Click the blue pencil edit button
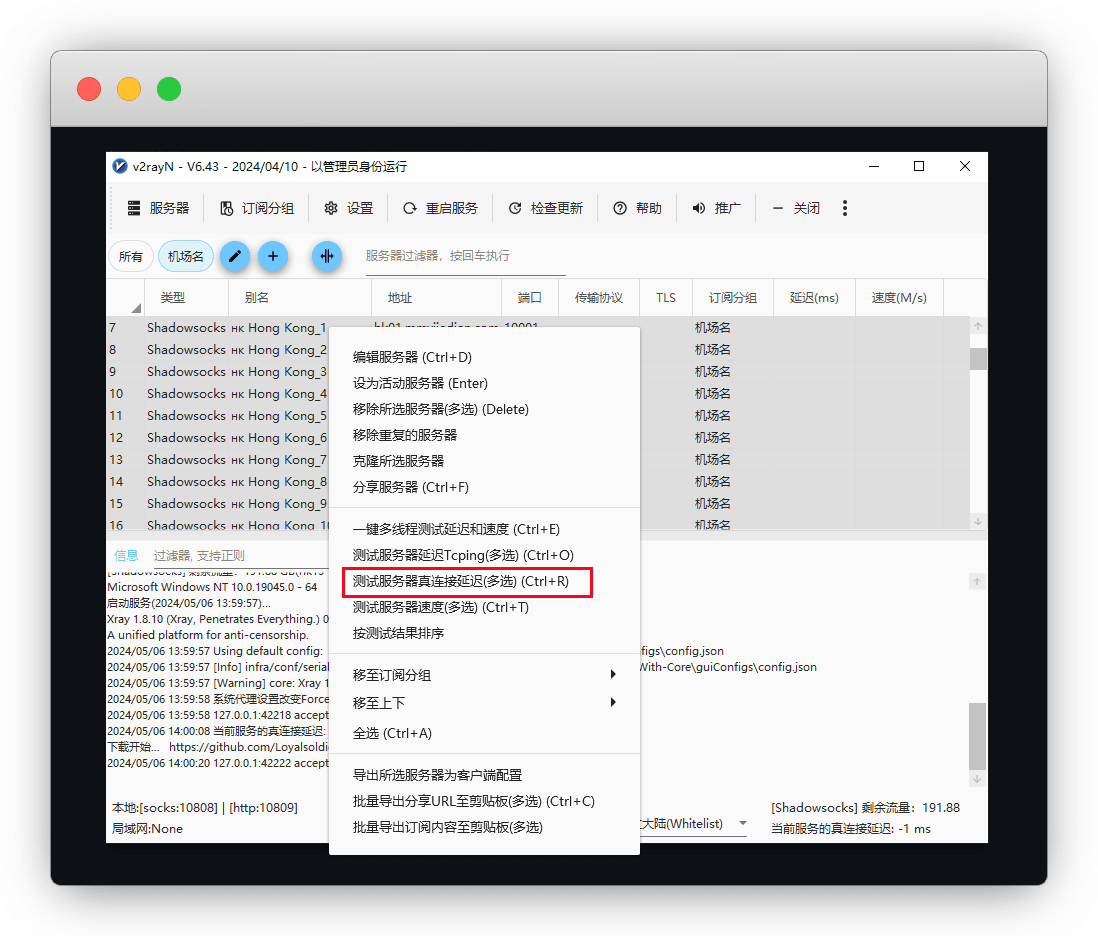Image resolution: width=1098 pixels, height=936 pixels. [x=235, y=256]
